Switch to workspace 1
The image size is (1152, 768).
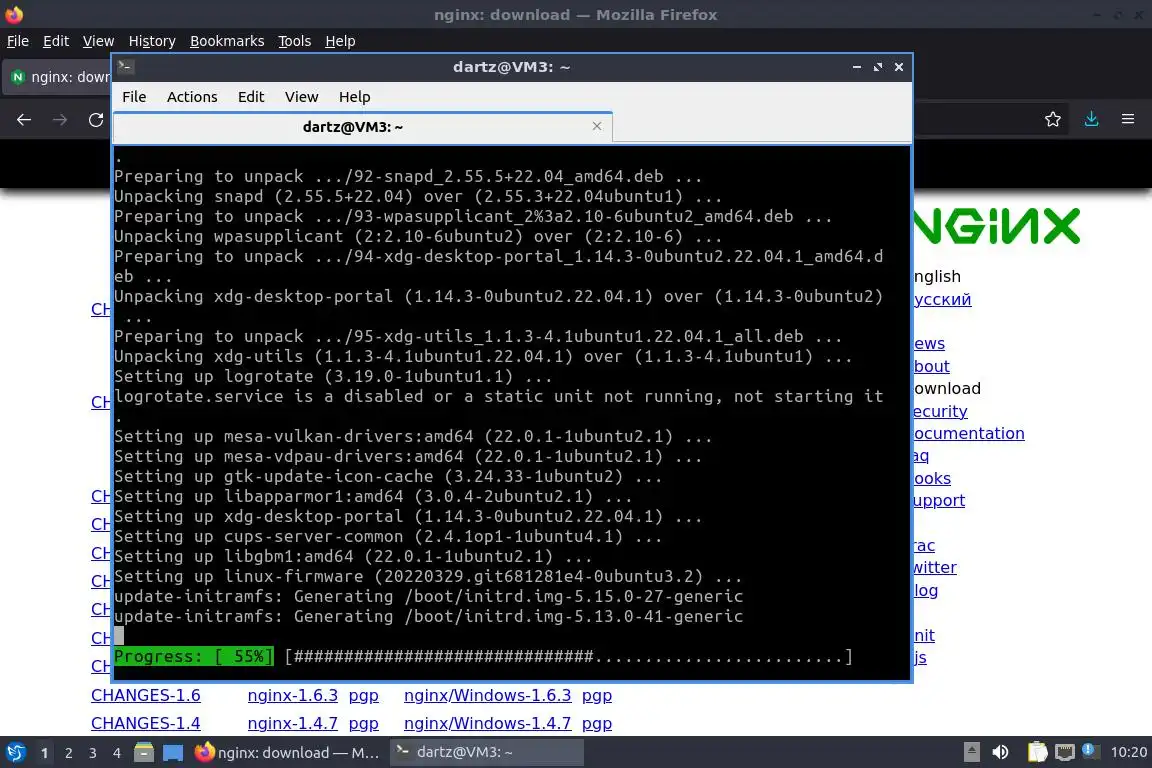click(45, 753)
